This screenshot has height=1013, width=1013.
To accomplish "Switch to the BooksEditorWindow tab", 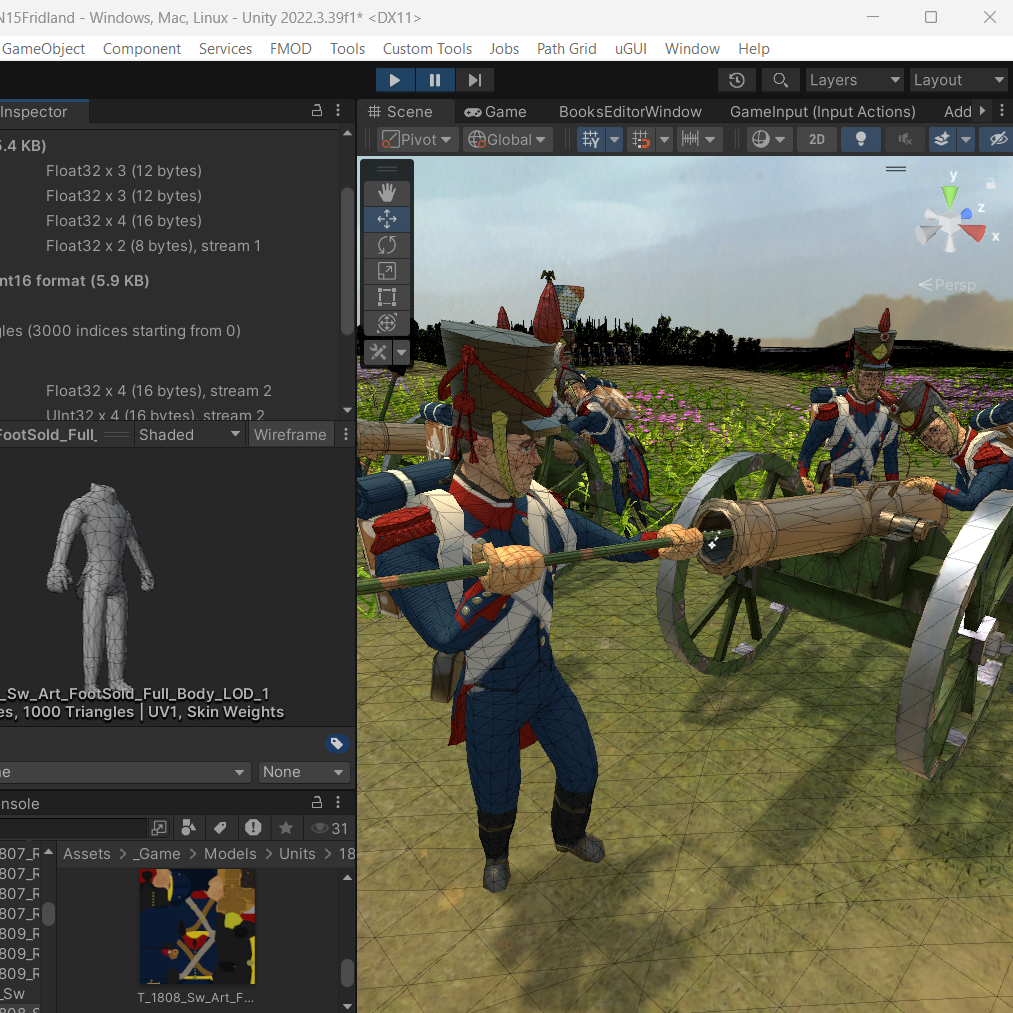I will (630, 112).
